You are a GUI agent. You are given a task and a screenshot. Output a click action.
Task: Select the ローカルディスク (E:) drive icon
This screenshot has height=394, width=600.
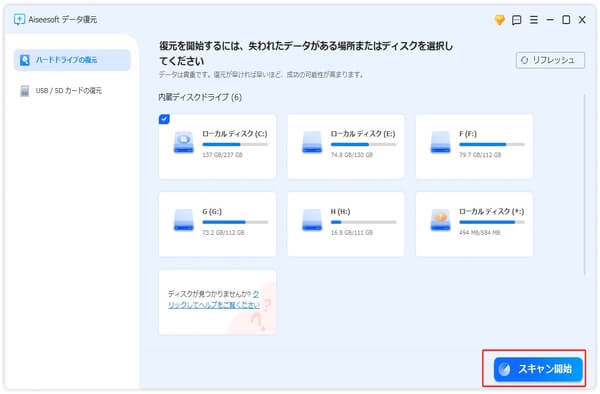(x=312, y=142)
